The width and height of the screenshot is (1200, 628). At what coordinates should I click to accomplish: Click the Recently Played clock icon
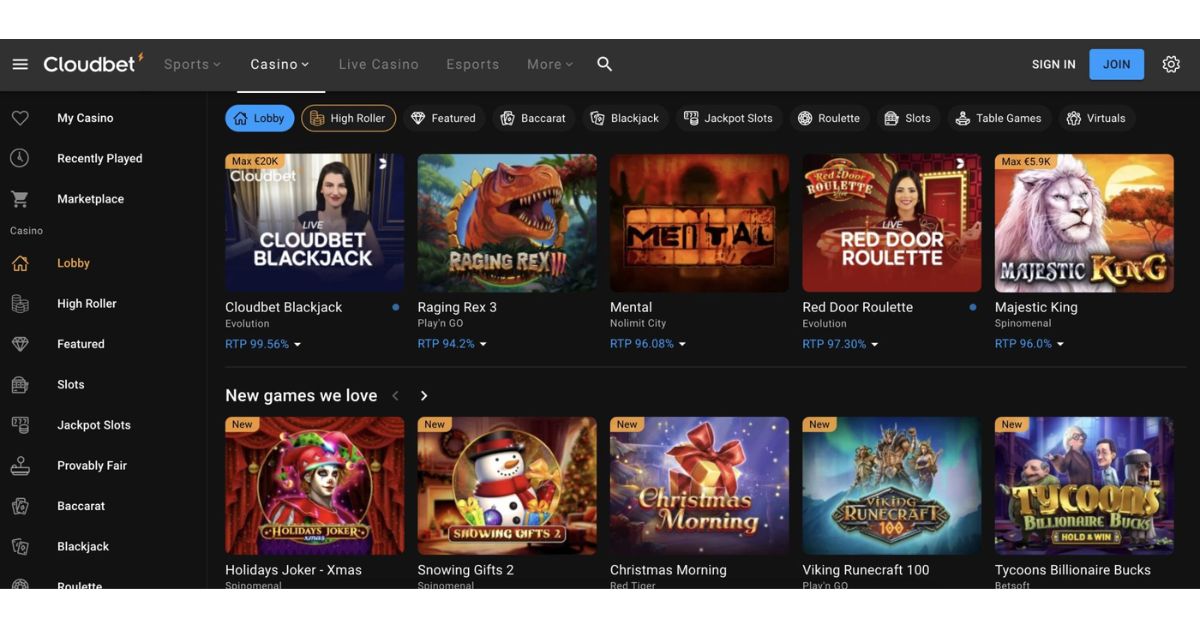(20, 158)
